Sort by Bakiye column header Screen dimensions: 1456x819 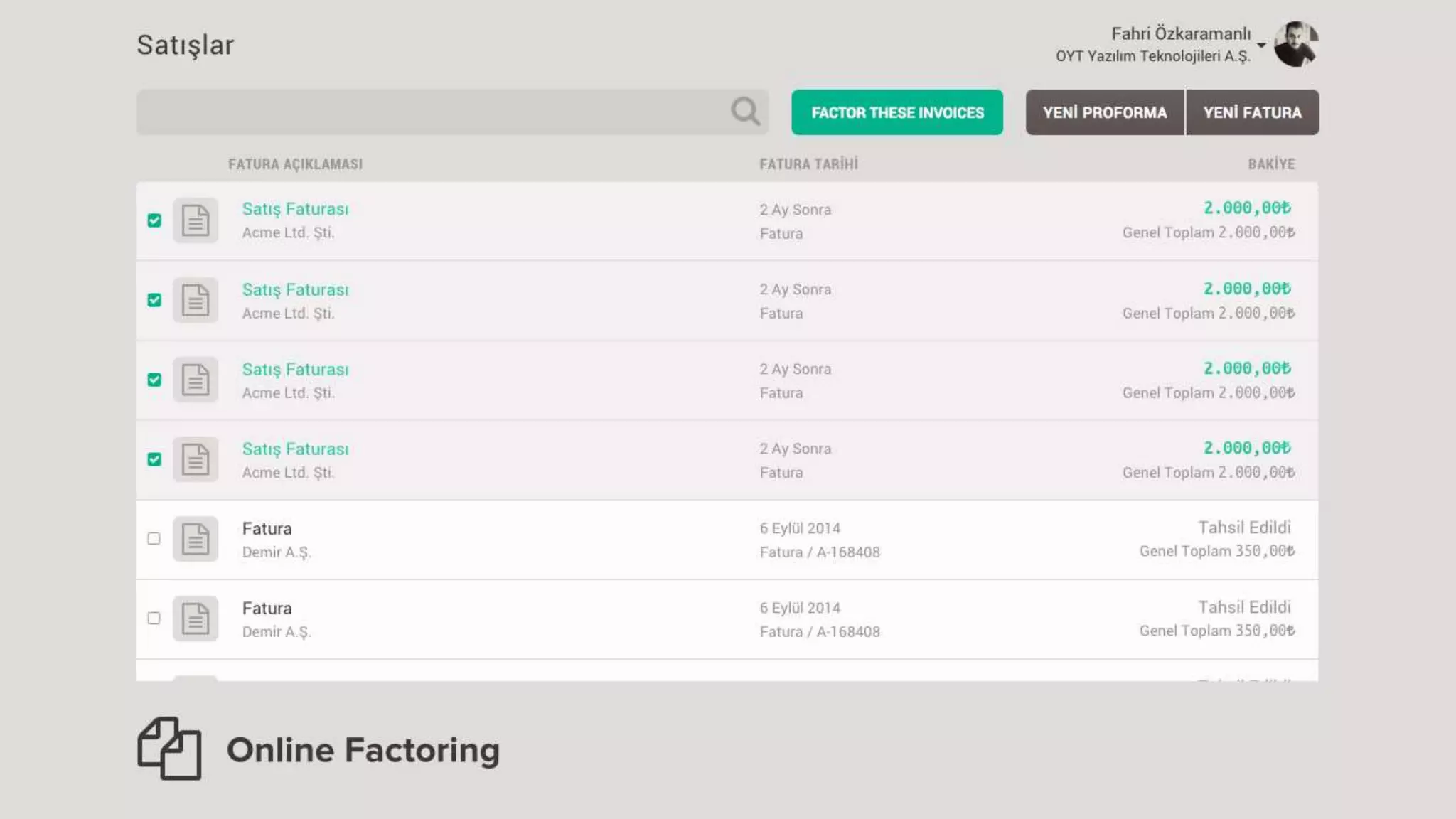tap(1271, 164)
